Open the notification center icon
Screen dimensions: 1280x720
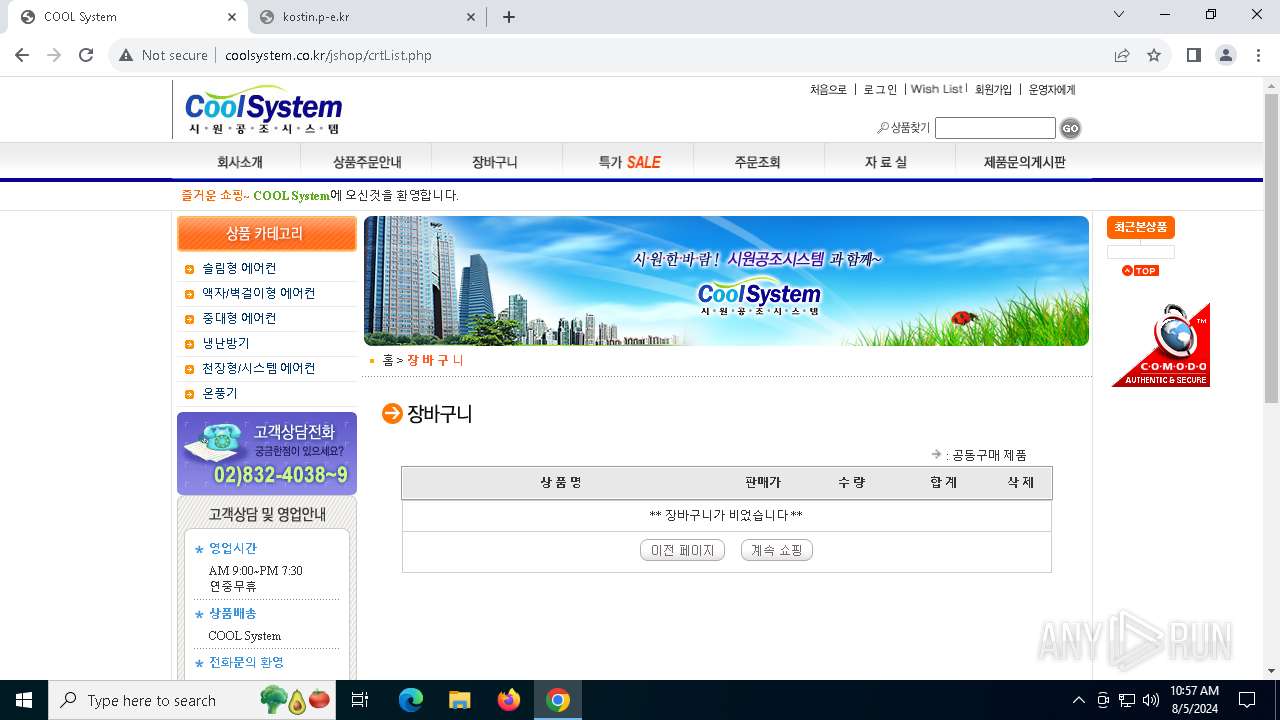pos(1247,700)
